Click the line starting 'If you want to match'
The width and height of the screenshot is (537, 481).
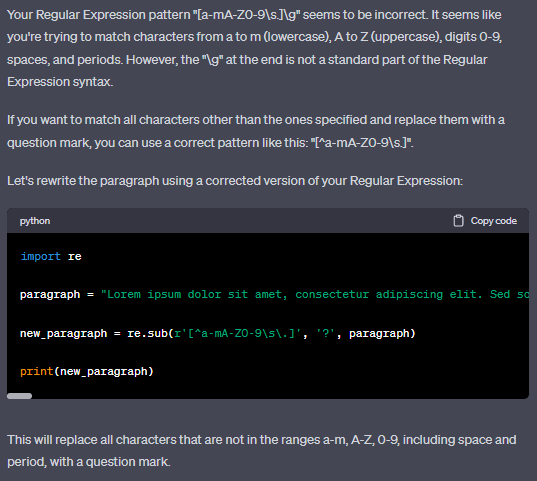coord(256,120)
